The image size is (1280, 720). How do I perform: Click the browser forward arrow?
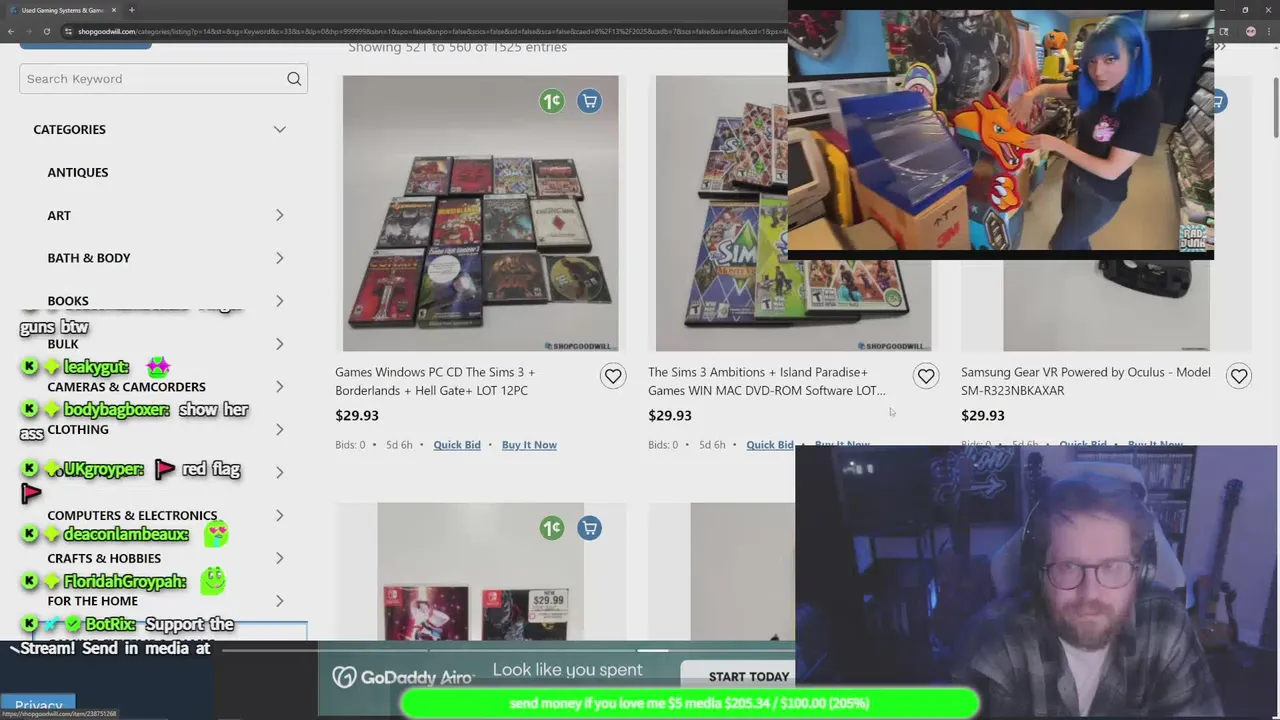pyautogui.click(x=28, y=31)
